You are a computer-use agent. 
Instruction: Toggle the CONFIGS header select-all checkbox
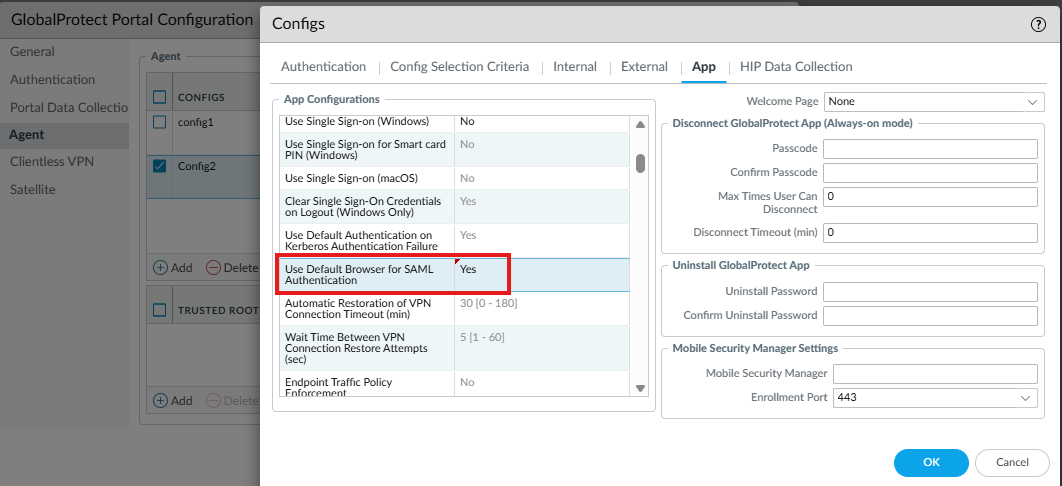point(160,97)
